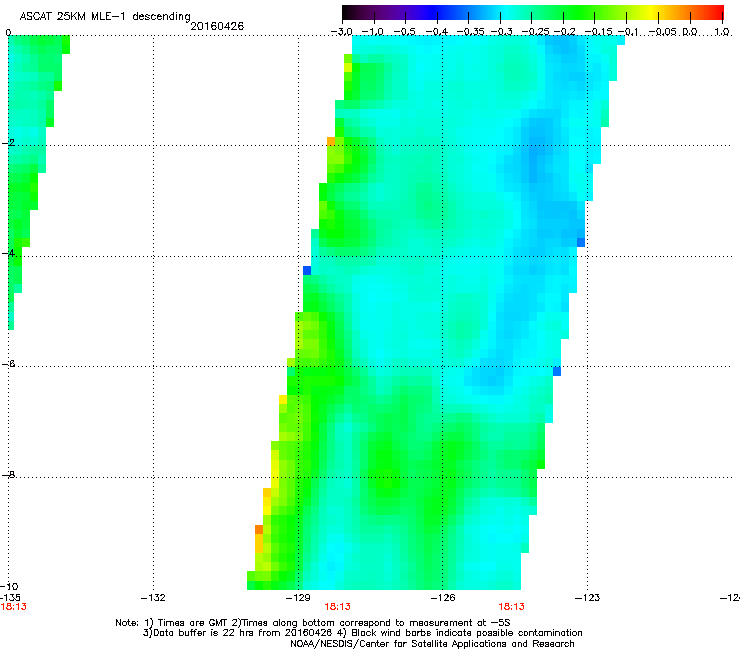
Task: Click the longitude label -123
Action: 588,598
